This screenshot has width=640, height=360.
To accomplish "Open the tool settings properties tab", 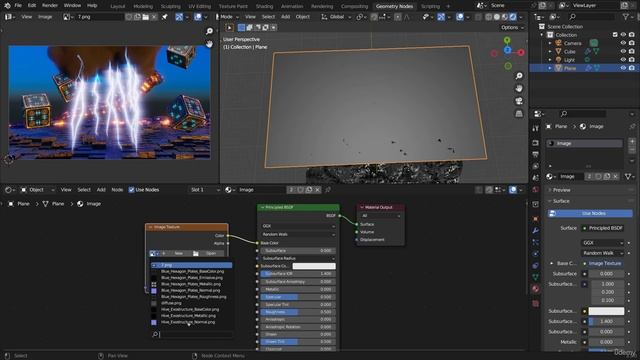I will (x=536, y=129).
